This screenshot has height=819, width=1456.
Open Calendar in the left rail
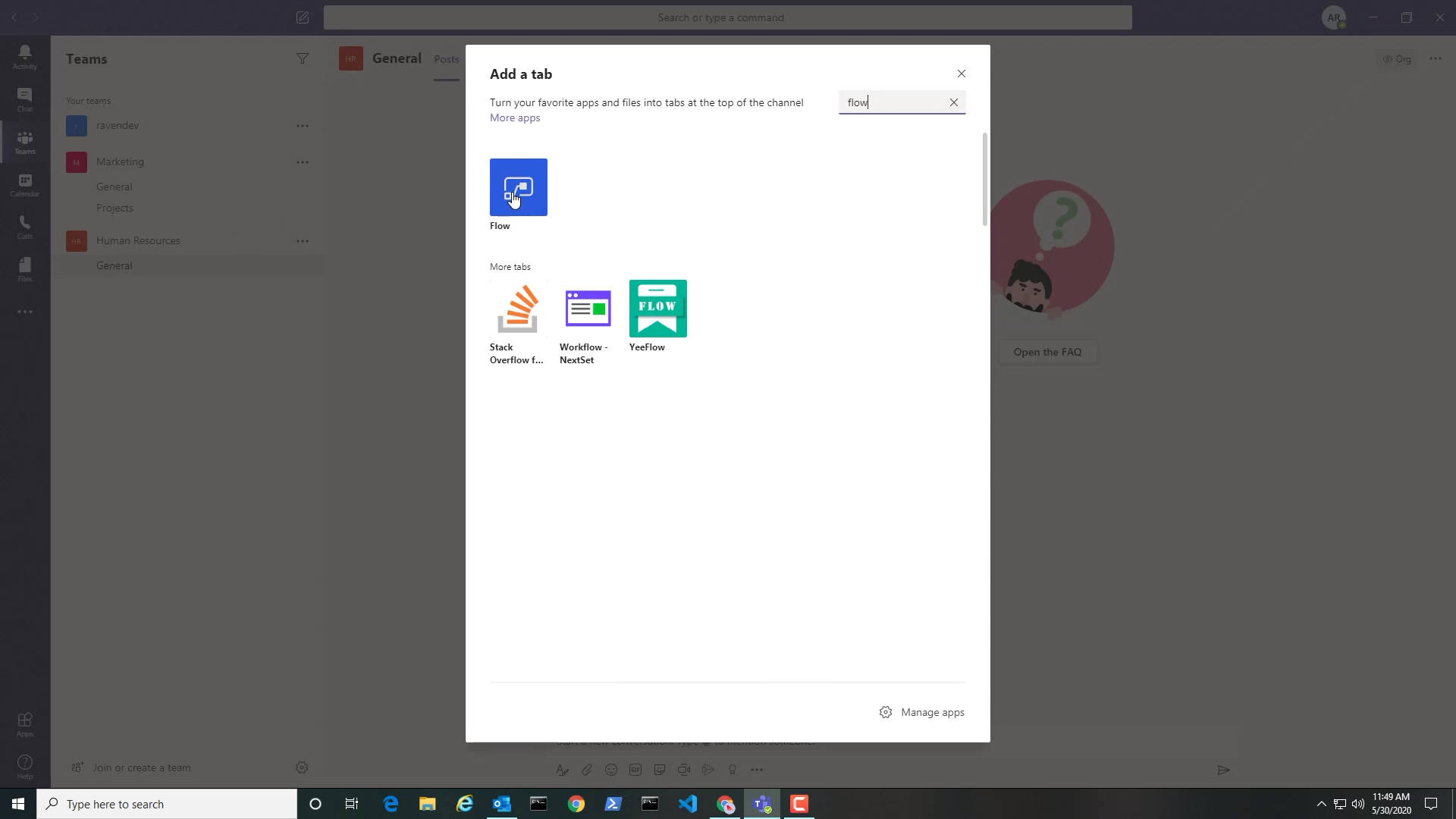click(x=25, y=184)
